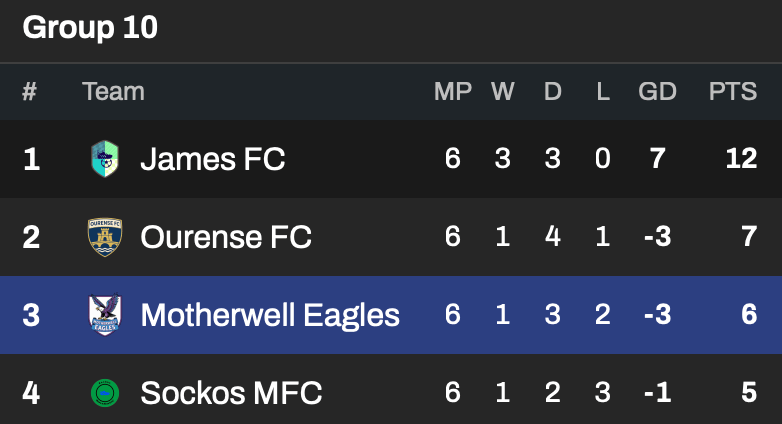Click the Sockos MFC green circular badge

pos(104,393)
